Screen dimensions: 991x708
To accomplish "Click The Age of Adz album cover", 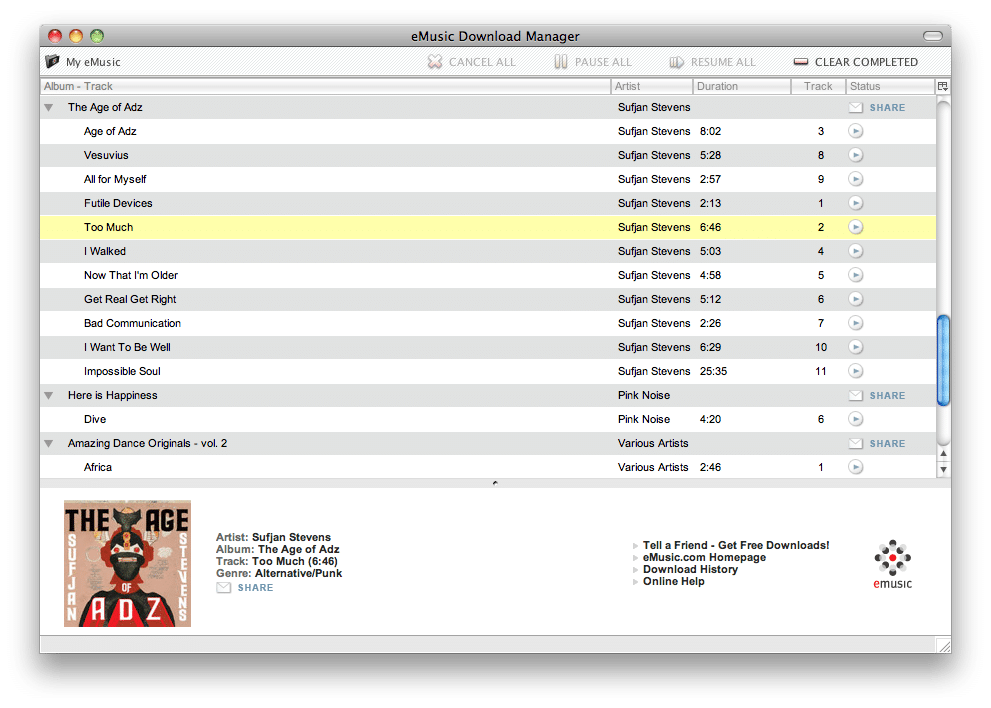I will click(x=127, y=563).
